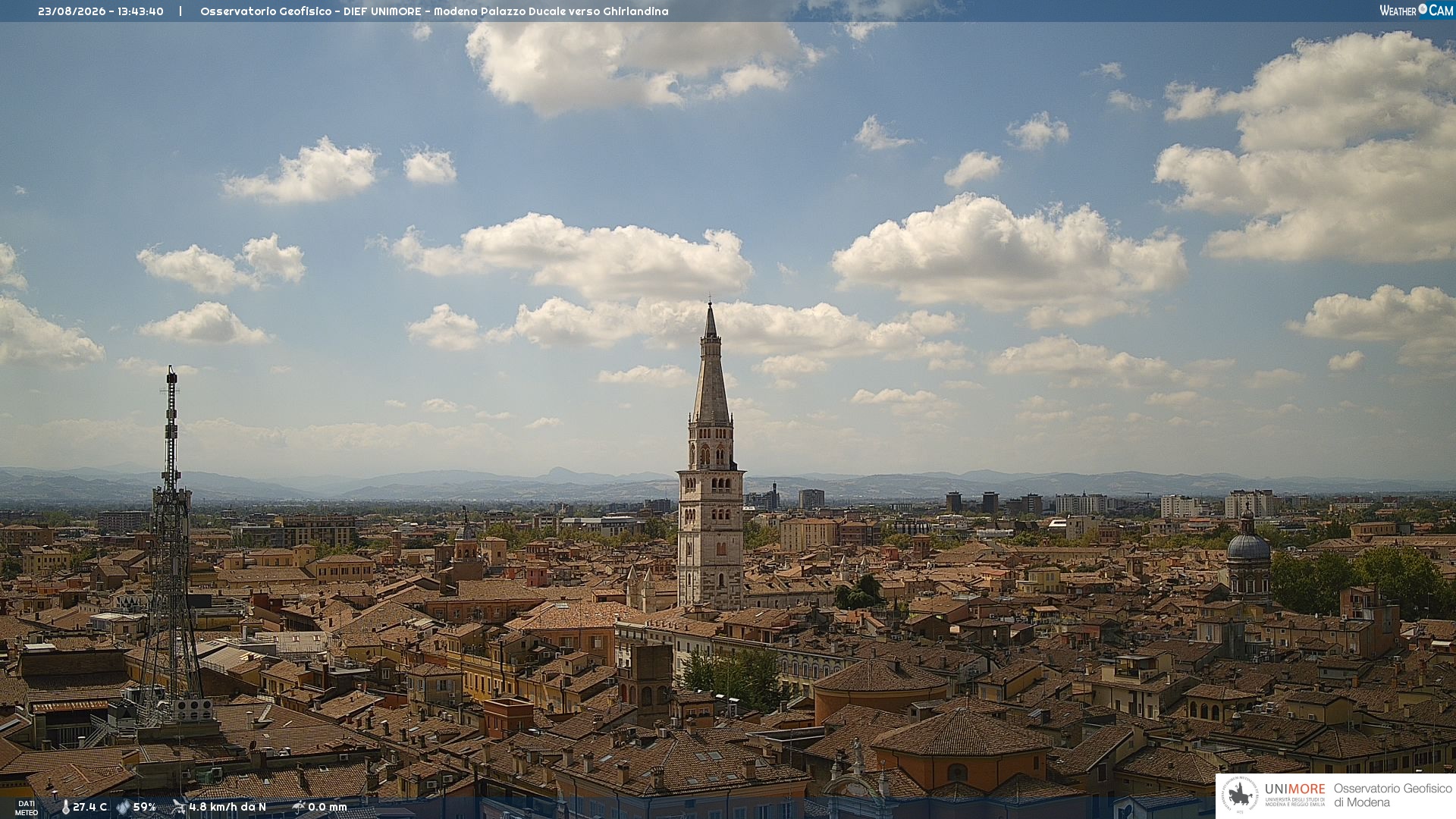Click the wind anemometer icon
This screenshot has width=1456, height=819.
pos(178,807)
